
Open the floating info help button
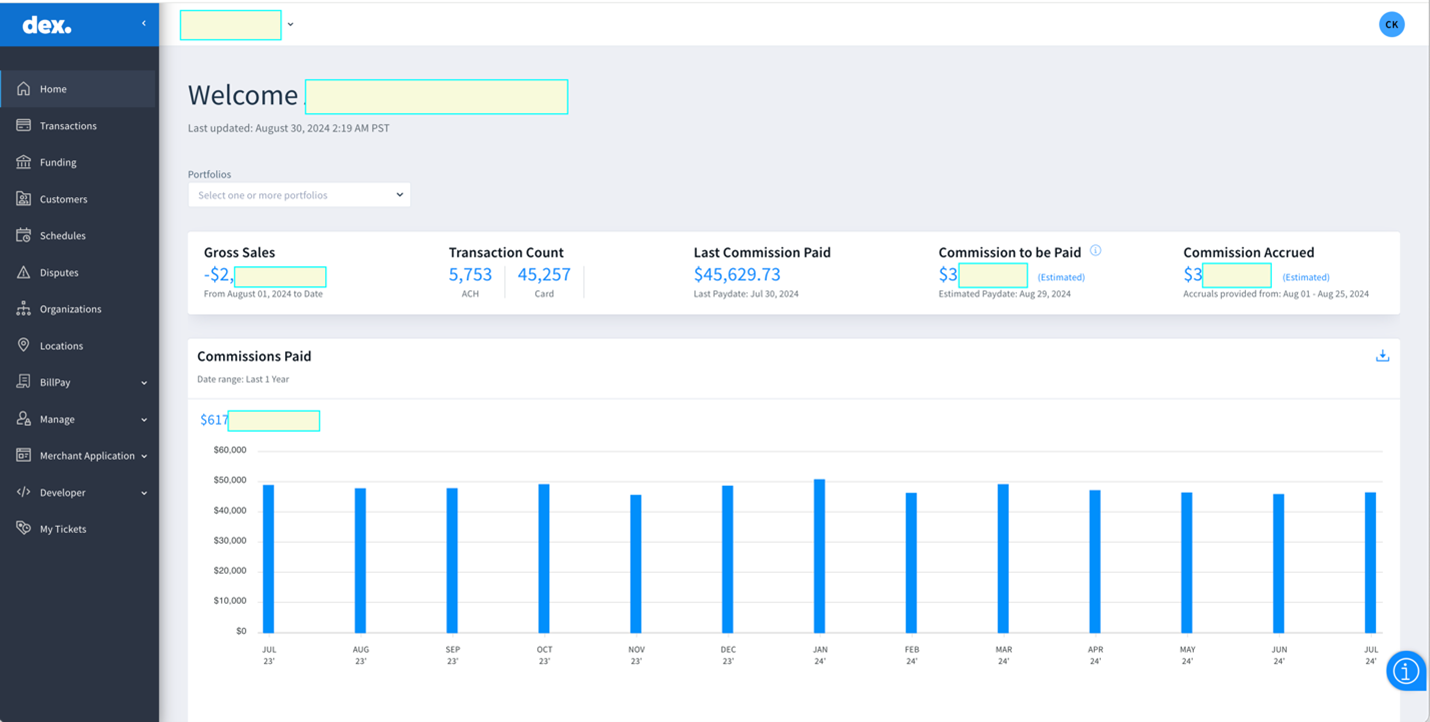1406,671
